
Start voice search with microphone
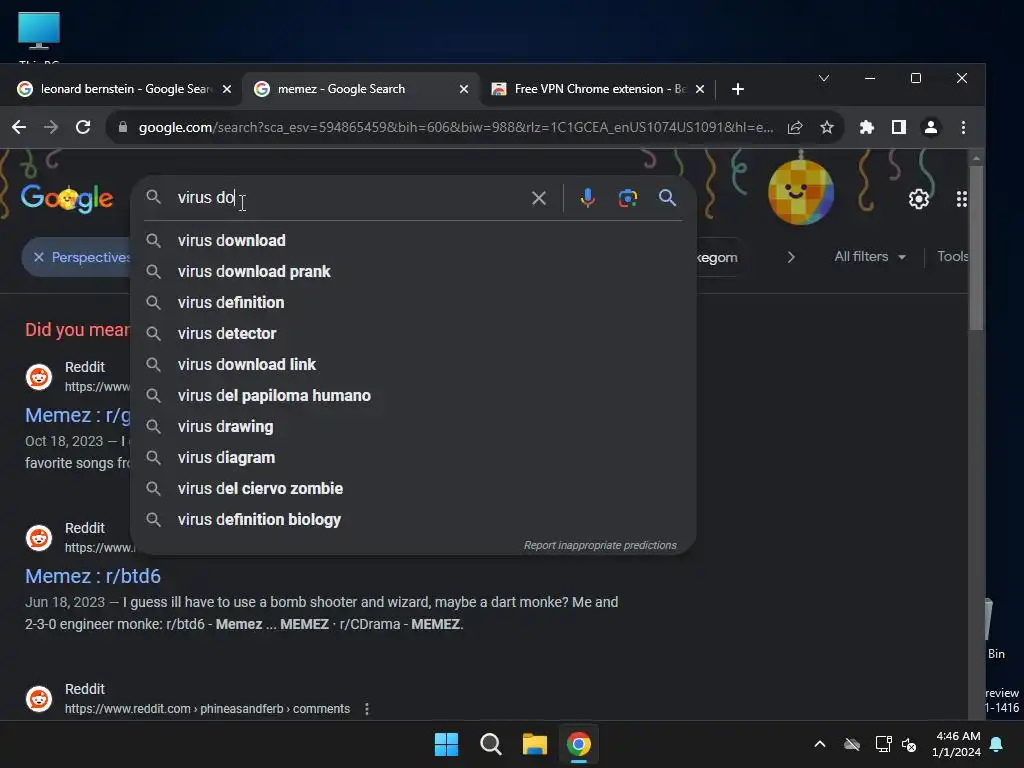click(588, 198)
